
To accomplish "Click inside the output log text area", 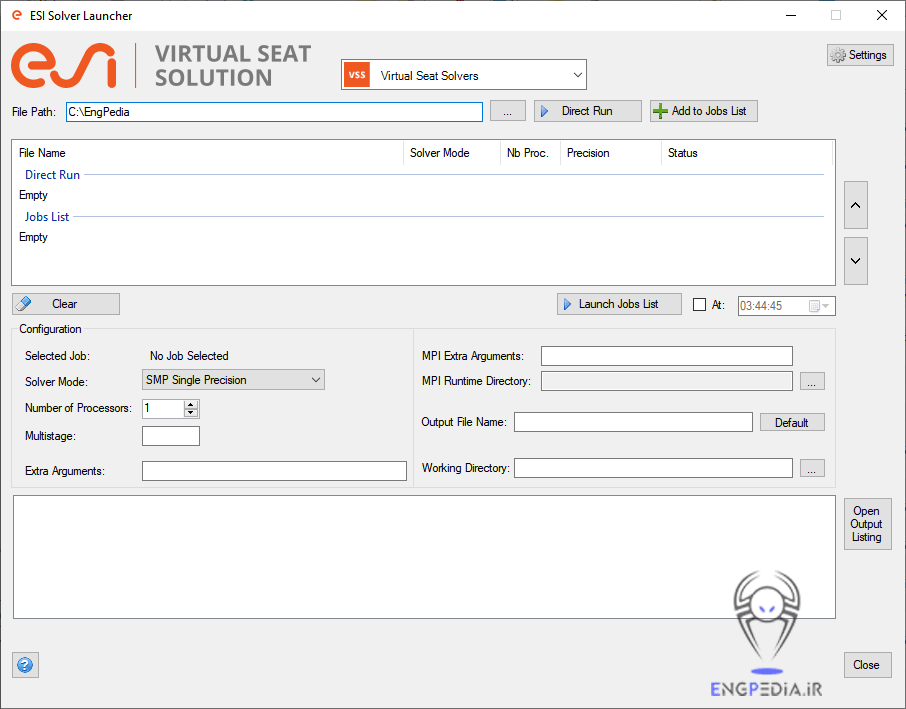I will coord(424,557).
